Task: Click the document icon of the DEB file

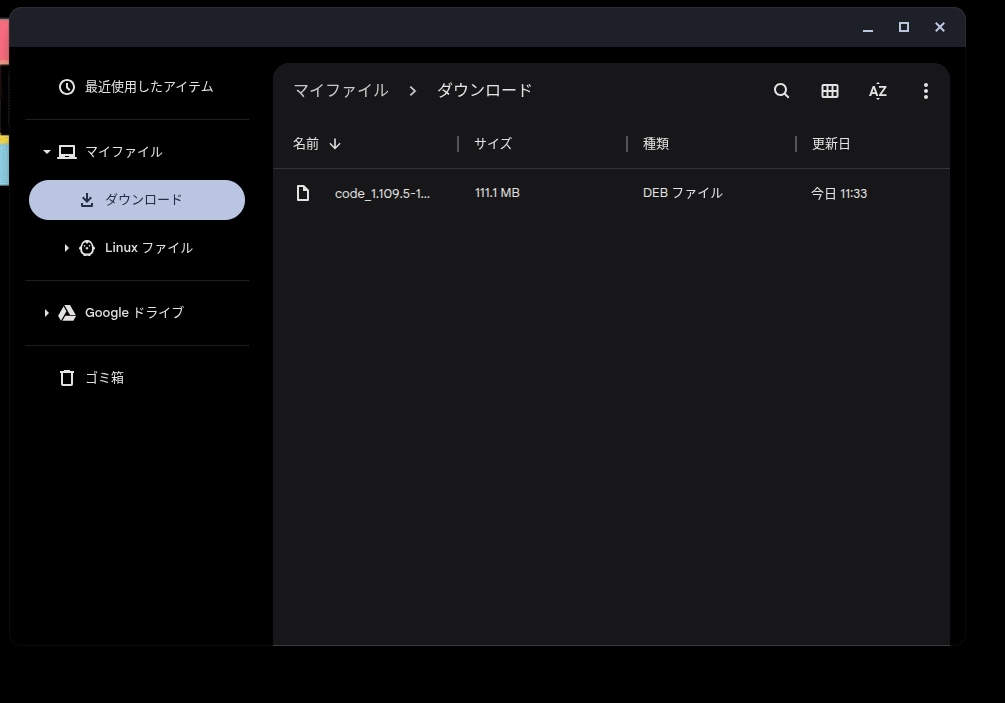Action: pyautogui.click(x=303, y=192)
